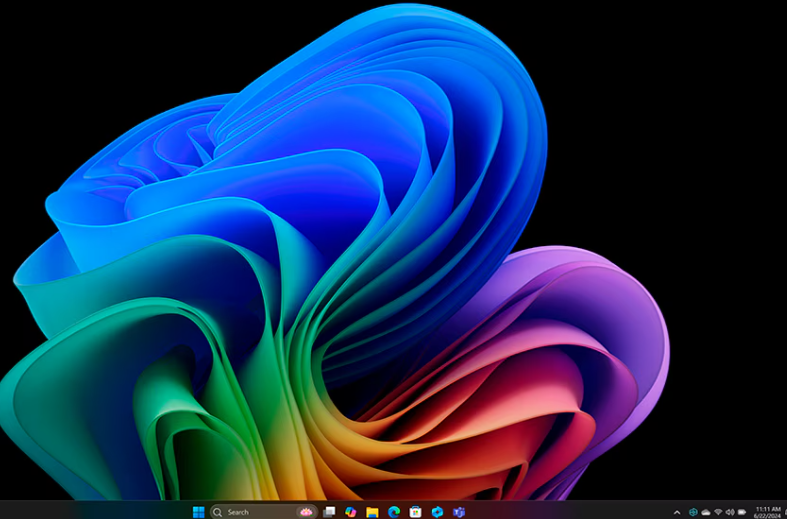787x519 pixels.
Task: Click the notification bell icon
Action: [784, 512]
